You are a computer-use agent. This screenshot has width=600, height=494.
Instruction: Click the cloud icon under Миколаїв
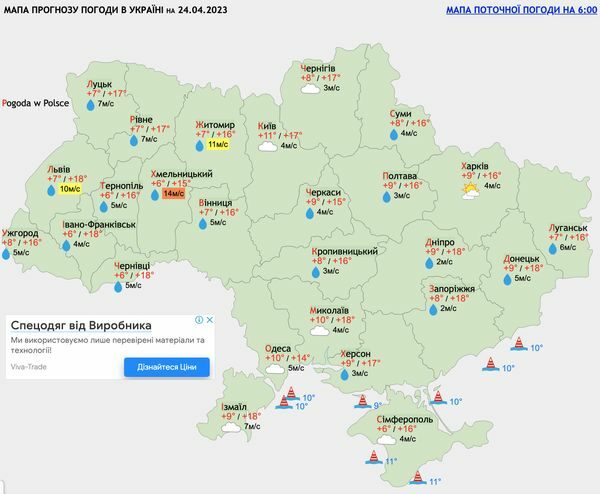pos(320,331)
